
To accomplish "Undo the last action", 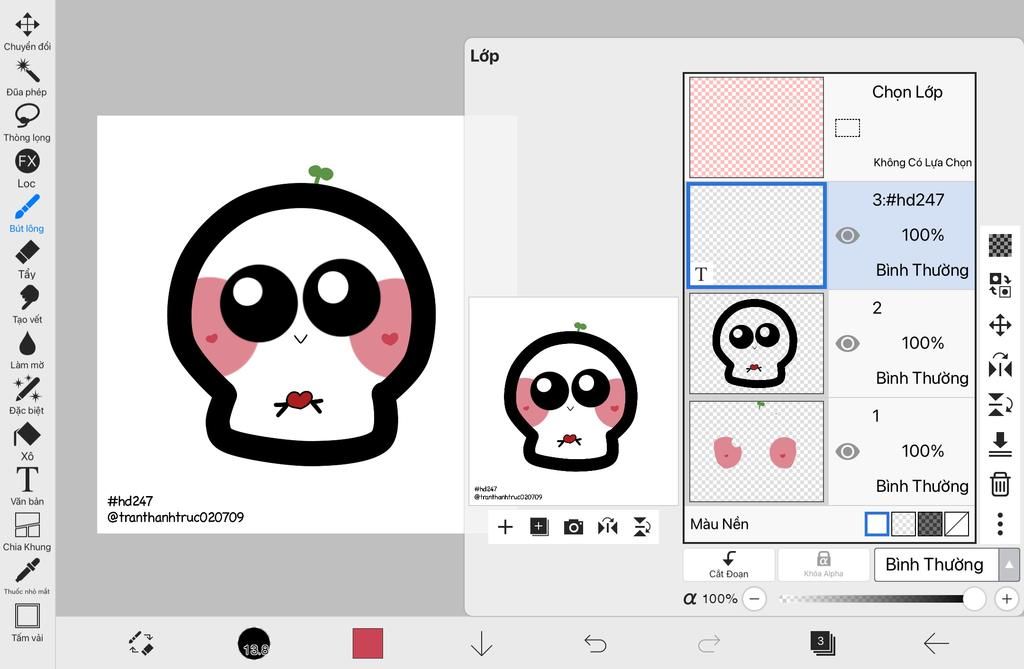I will click(595, 644).
